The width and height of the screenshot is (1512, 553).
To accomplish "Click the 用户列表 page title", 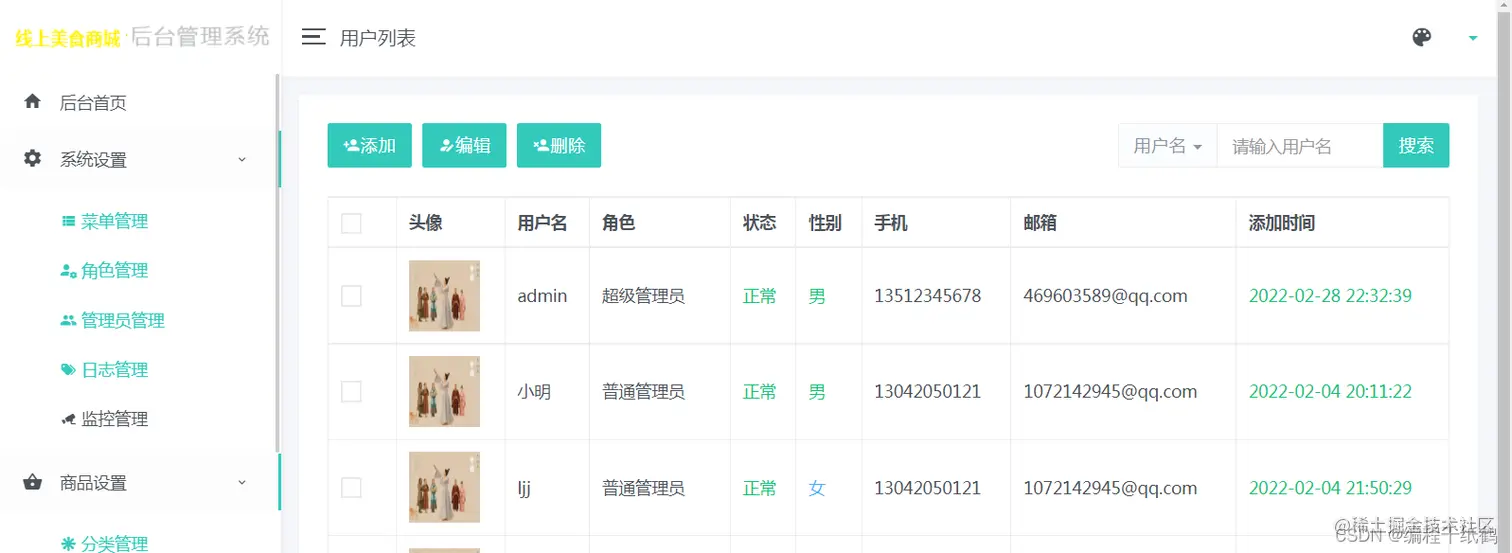I will pyautogui.click(x=378, y=38).
